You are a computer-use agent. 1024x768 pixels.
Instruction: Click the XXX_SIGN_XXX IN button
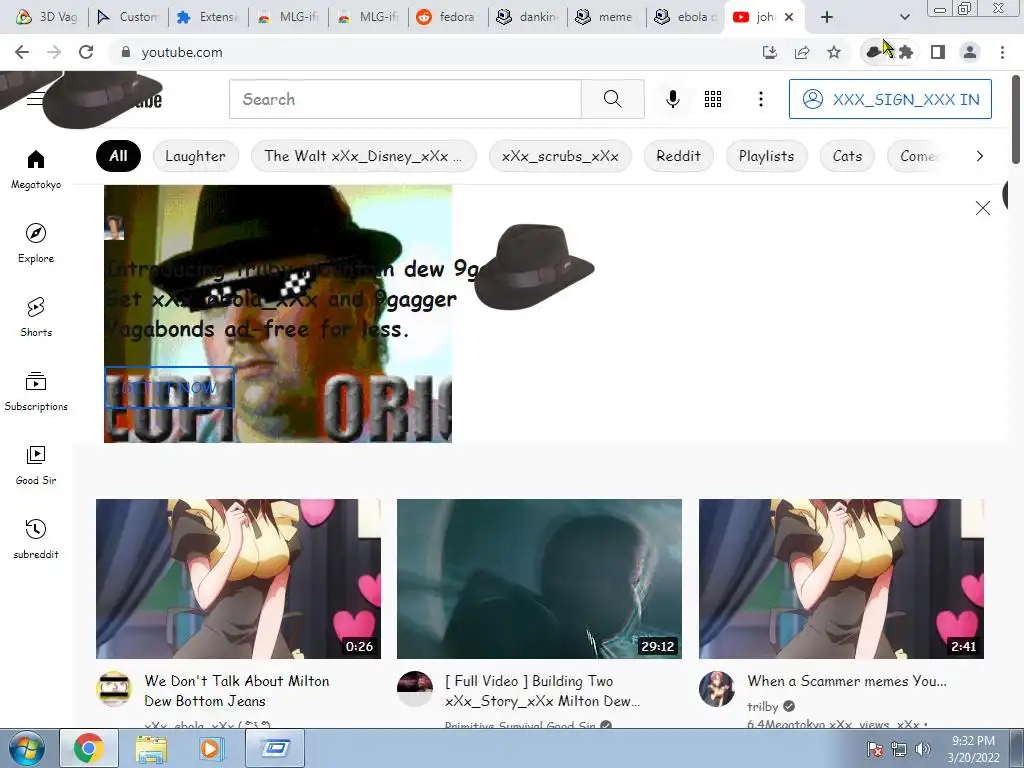(890, 99)
